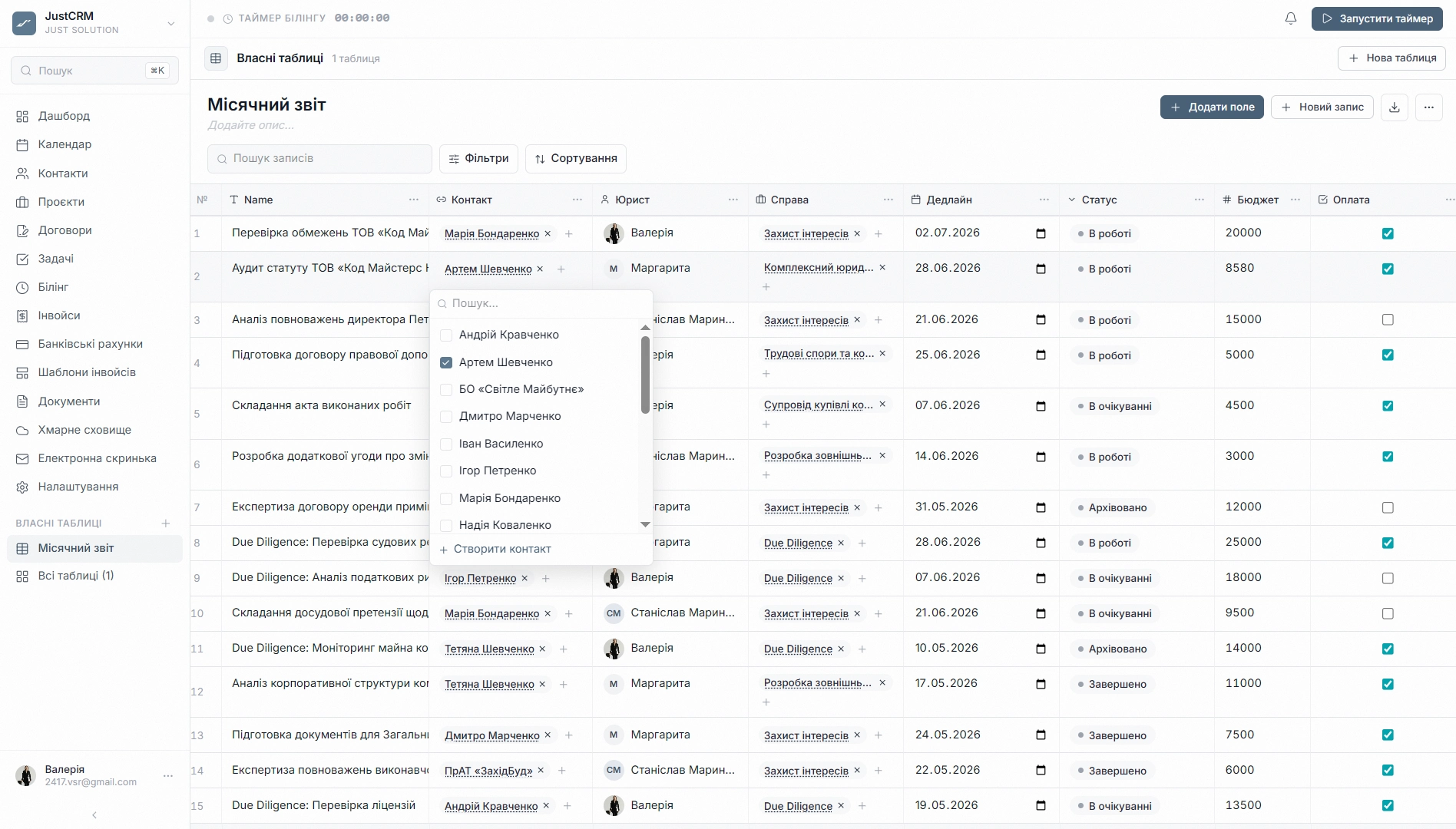This screenshot has height=829, width=1456.
Task: Remove Захист інтересів case from row 1
Action: (857, 233)
